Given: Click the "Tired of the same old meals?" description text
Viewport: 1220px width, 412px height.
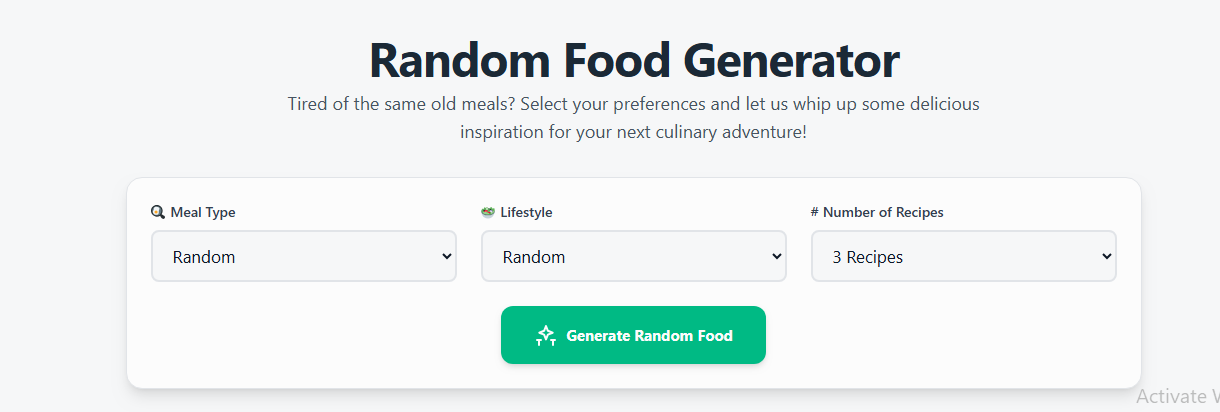Looking at the screenshot, I should [633, 117].
